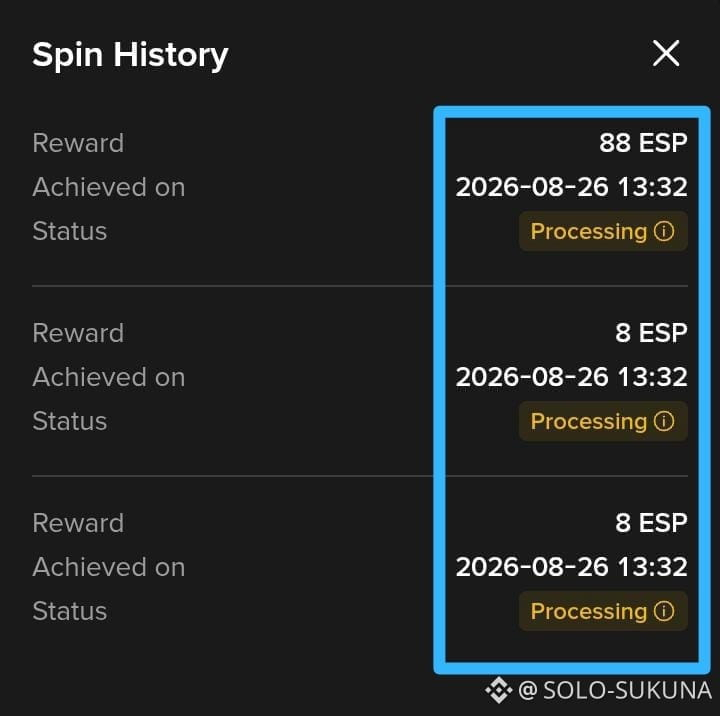Open the @SOLO-SUKUNA watermark handle
The height and width of the screenshot is (716, 720).
coord(615,690)
